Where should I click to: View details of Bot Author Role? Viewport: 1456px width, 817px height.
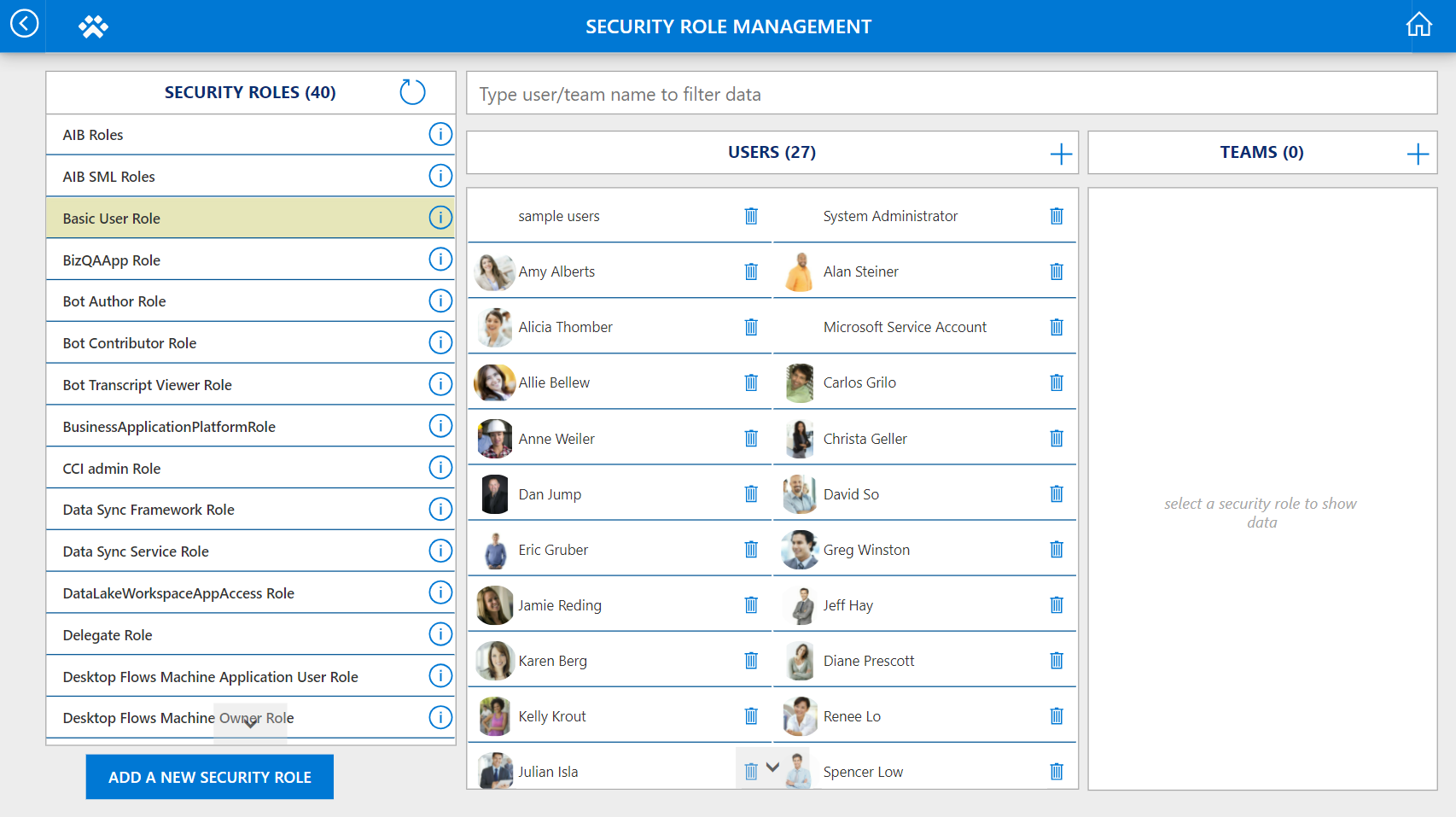pos(440,301)
